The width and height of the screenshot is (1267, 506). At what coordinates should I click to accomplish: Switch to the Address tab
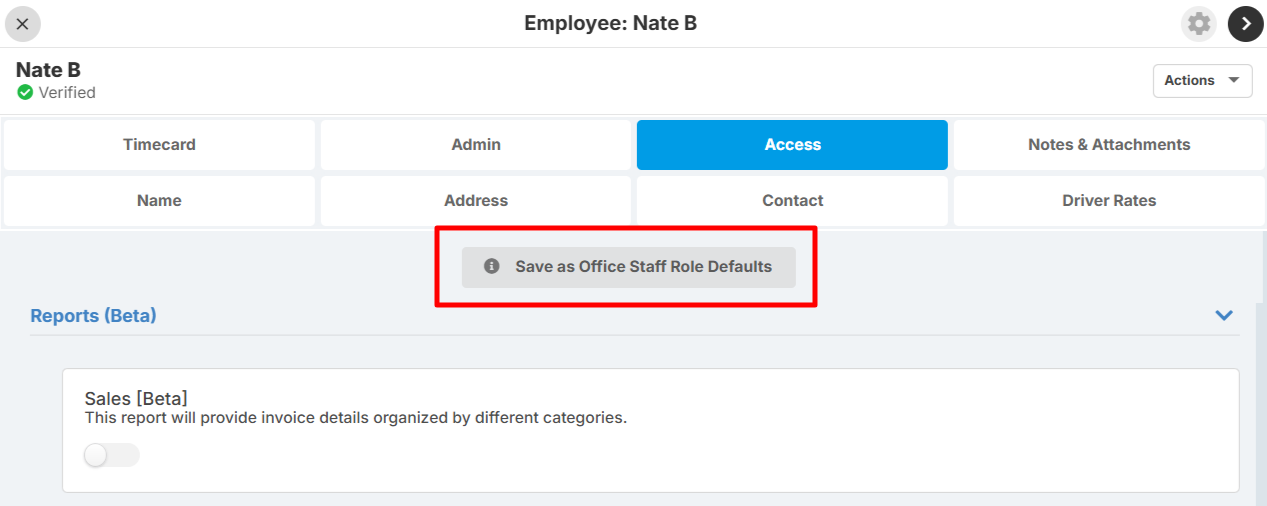pos(476,201)
